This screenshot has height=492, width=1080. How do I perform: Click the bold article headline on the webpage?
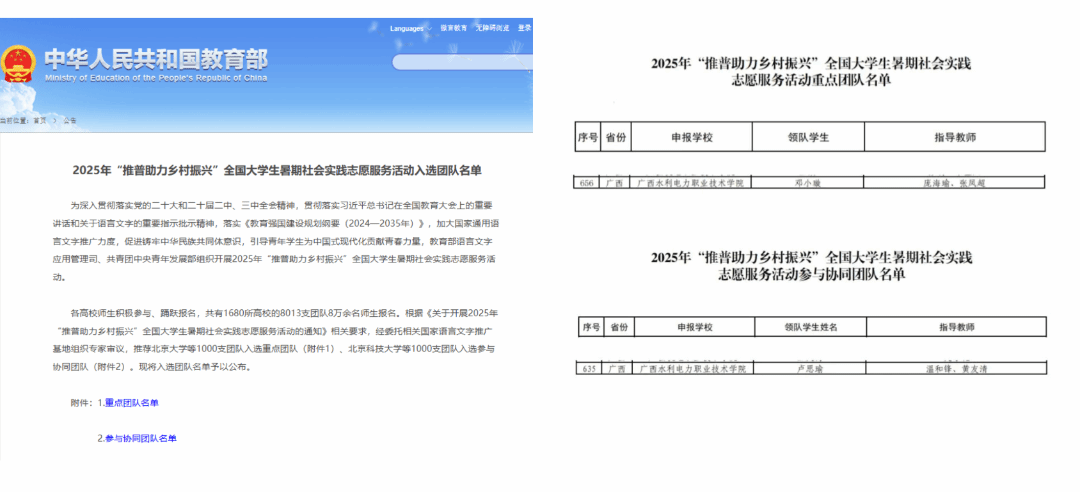pyautogui.click(x=277, y=170)
